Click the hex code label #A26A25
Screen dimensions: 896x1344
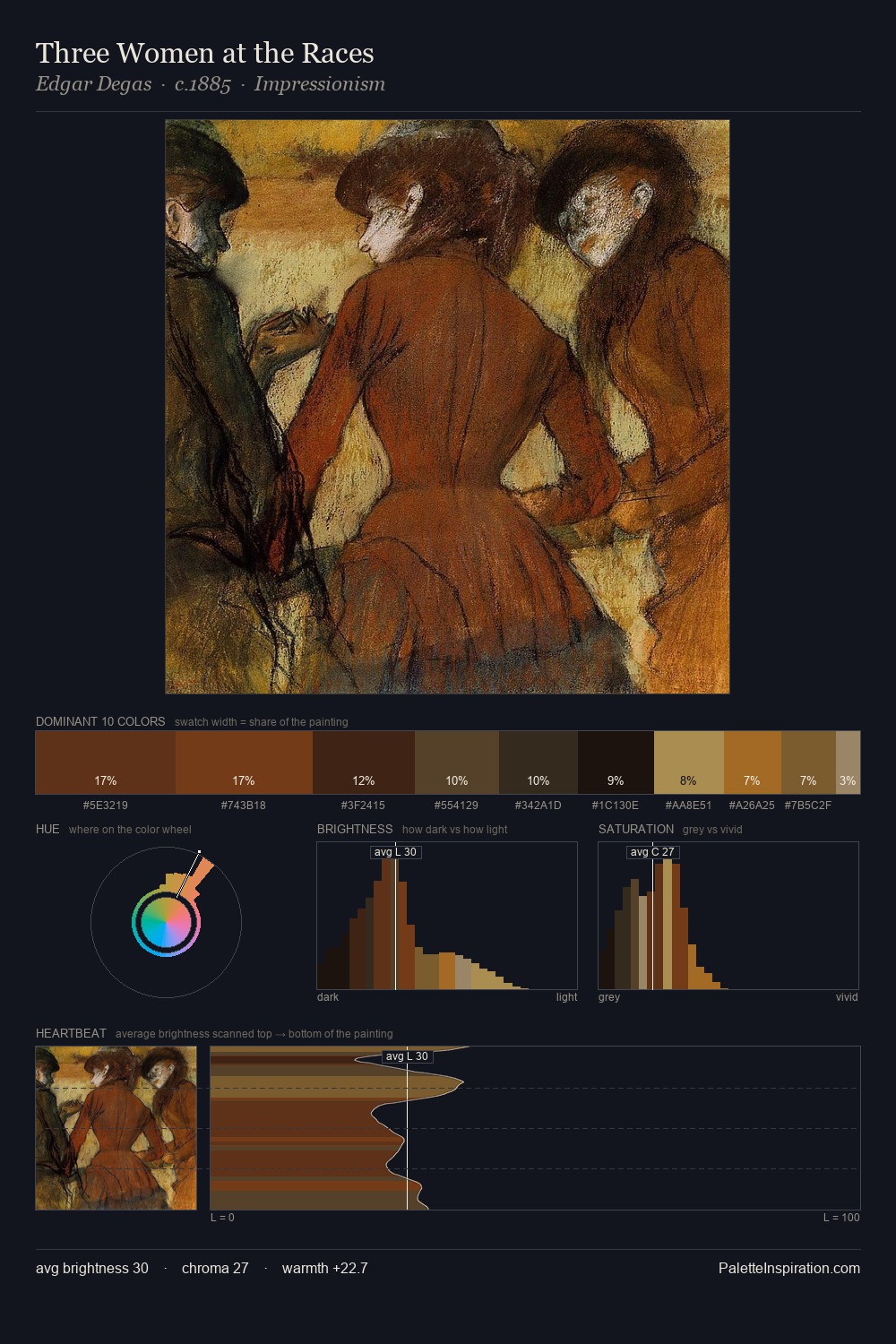click(x=752, y=806)
